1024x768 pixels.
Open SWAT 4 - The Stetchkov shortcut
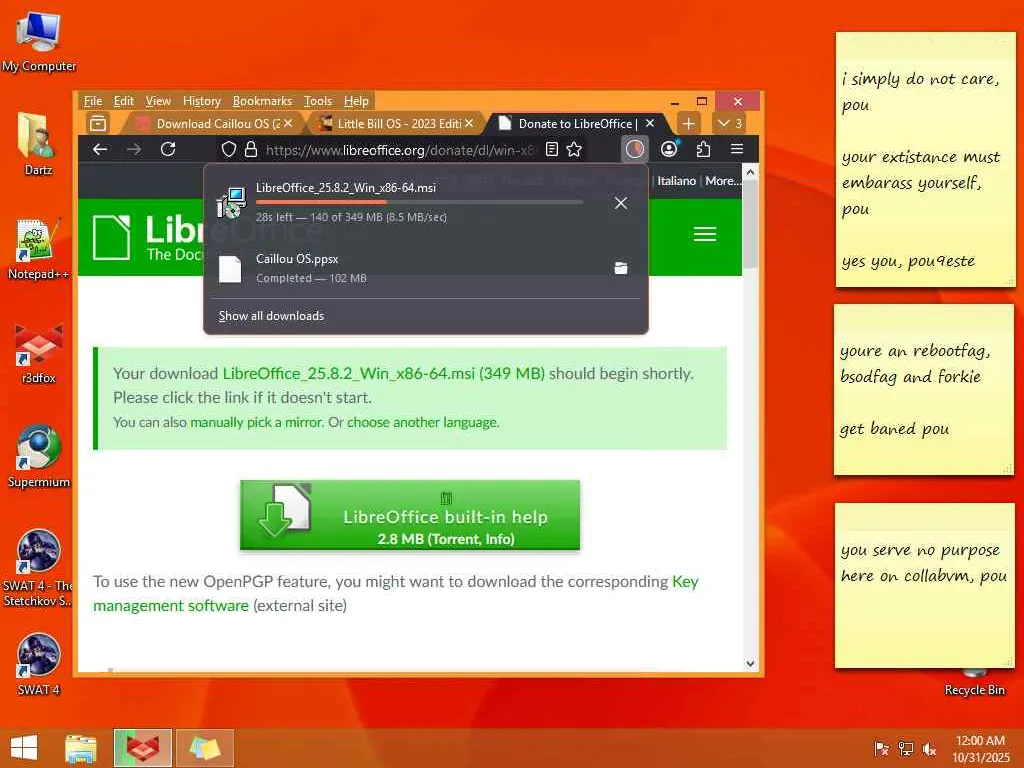pyautogui.click(x=38, y=567)
